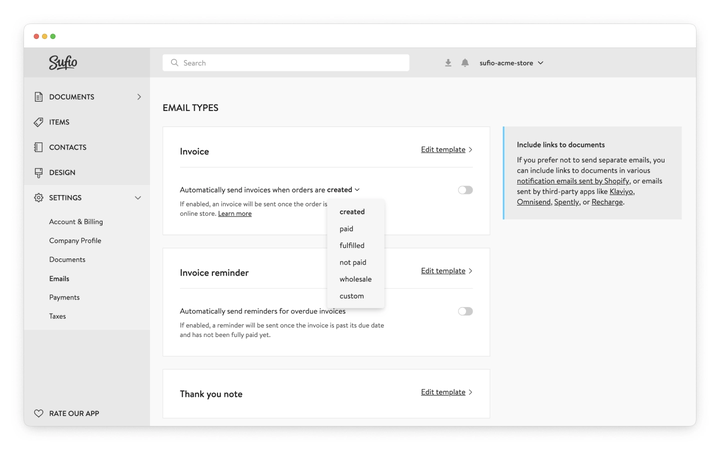
Task: Go to Payments settings
Action: coord(64,298)
